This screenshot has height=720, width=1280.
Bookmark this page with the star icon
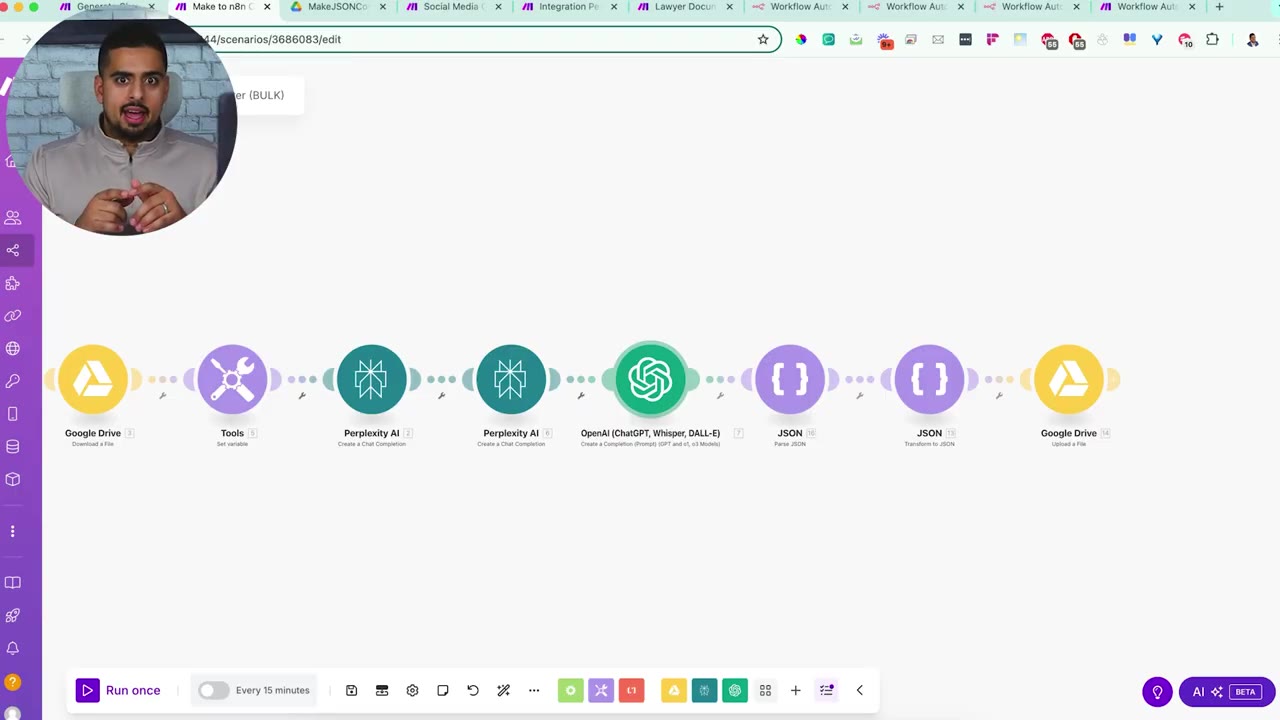point(763,39)
